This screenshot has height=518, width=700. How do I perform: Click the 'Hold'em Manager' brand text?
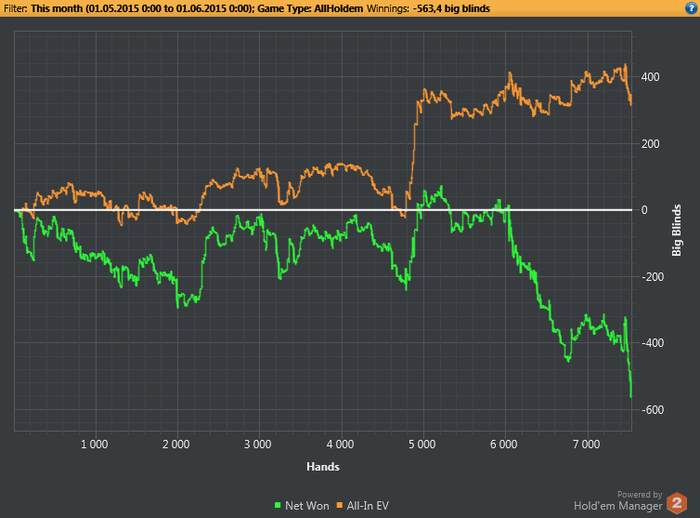[x=618, y=505]
